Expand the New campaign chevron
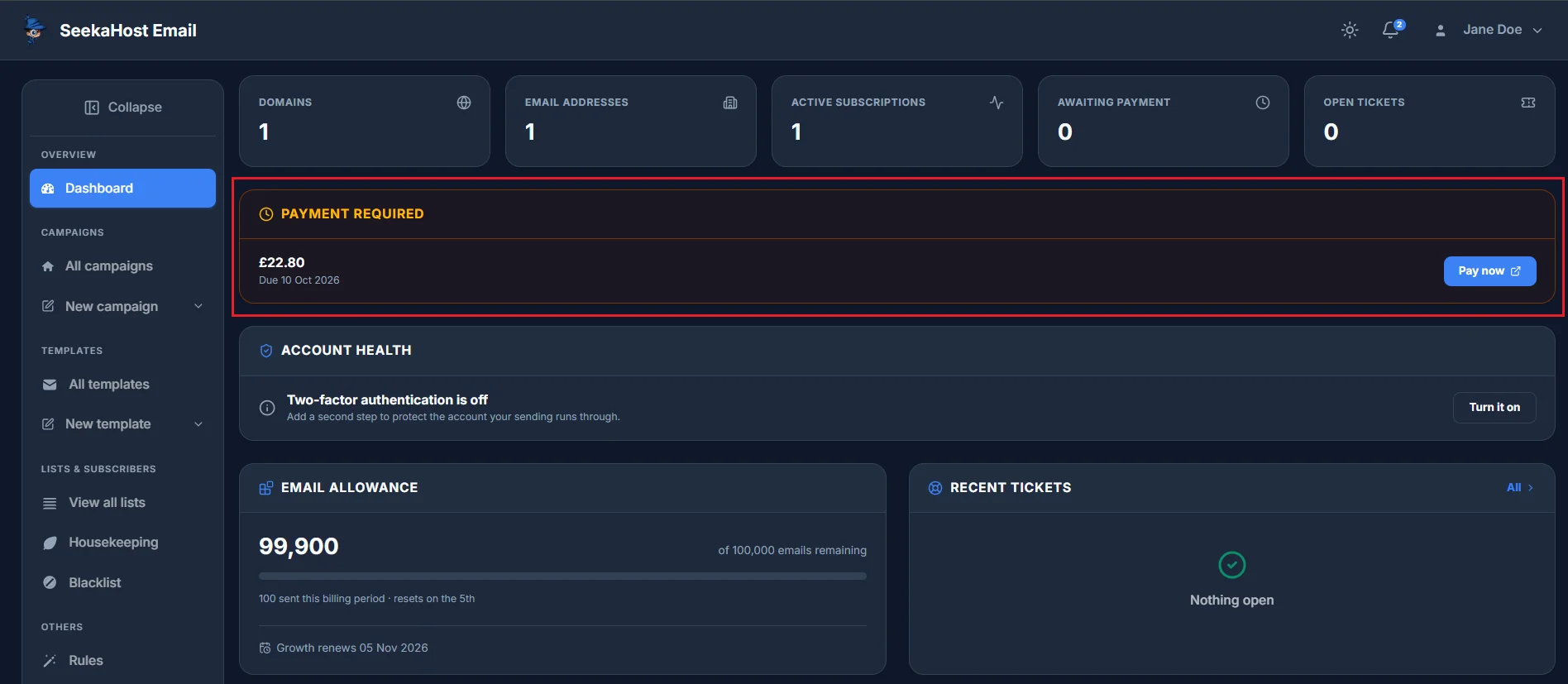Image resolution: width=1568 pixels, height=684 pixels. click(198, 307)
